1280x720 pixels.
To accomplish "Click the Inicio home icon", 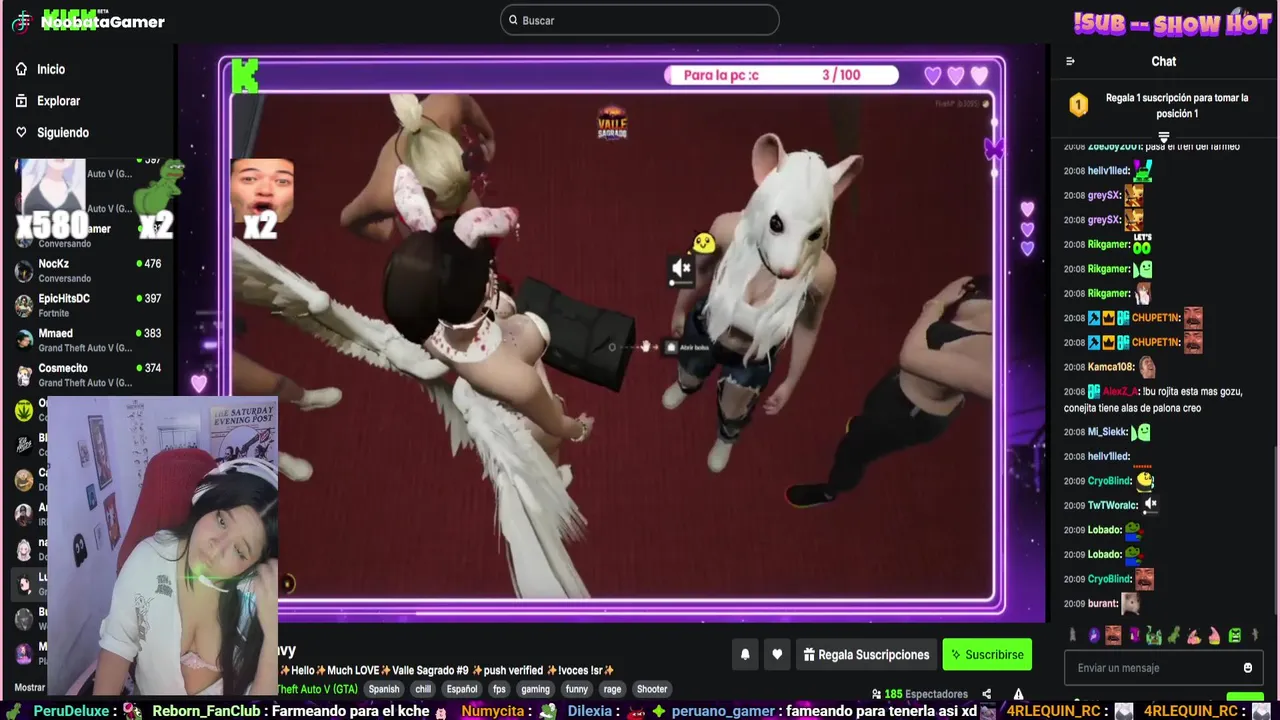I will (x=21, y=69).
